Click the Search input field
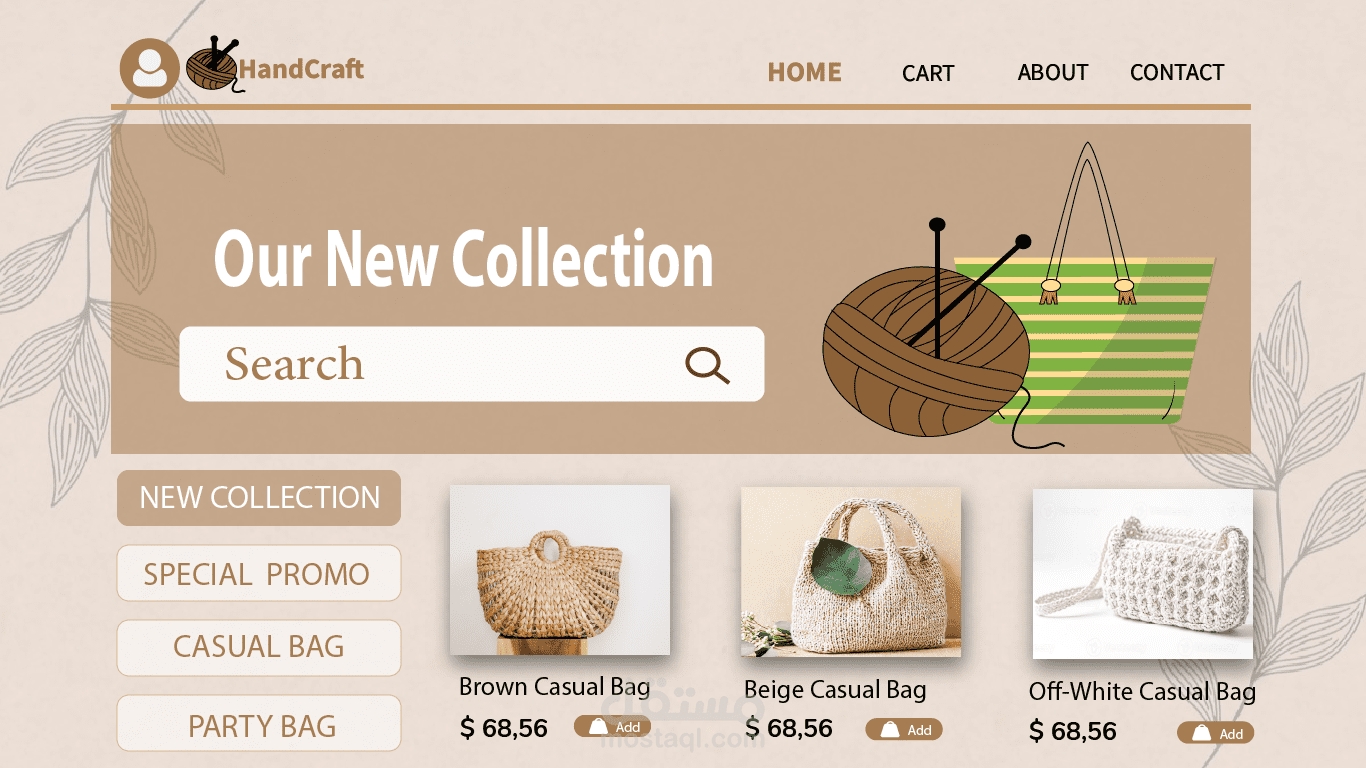 [472, 364]
